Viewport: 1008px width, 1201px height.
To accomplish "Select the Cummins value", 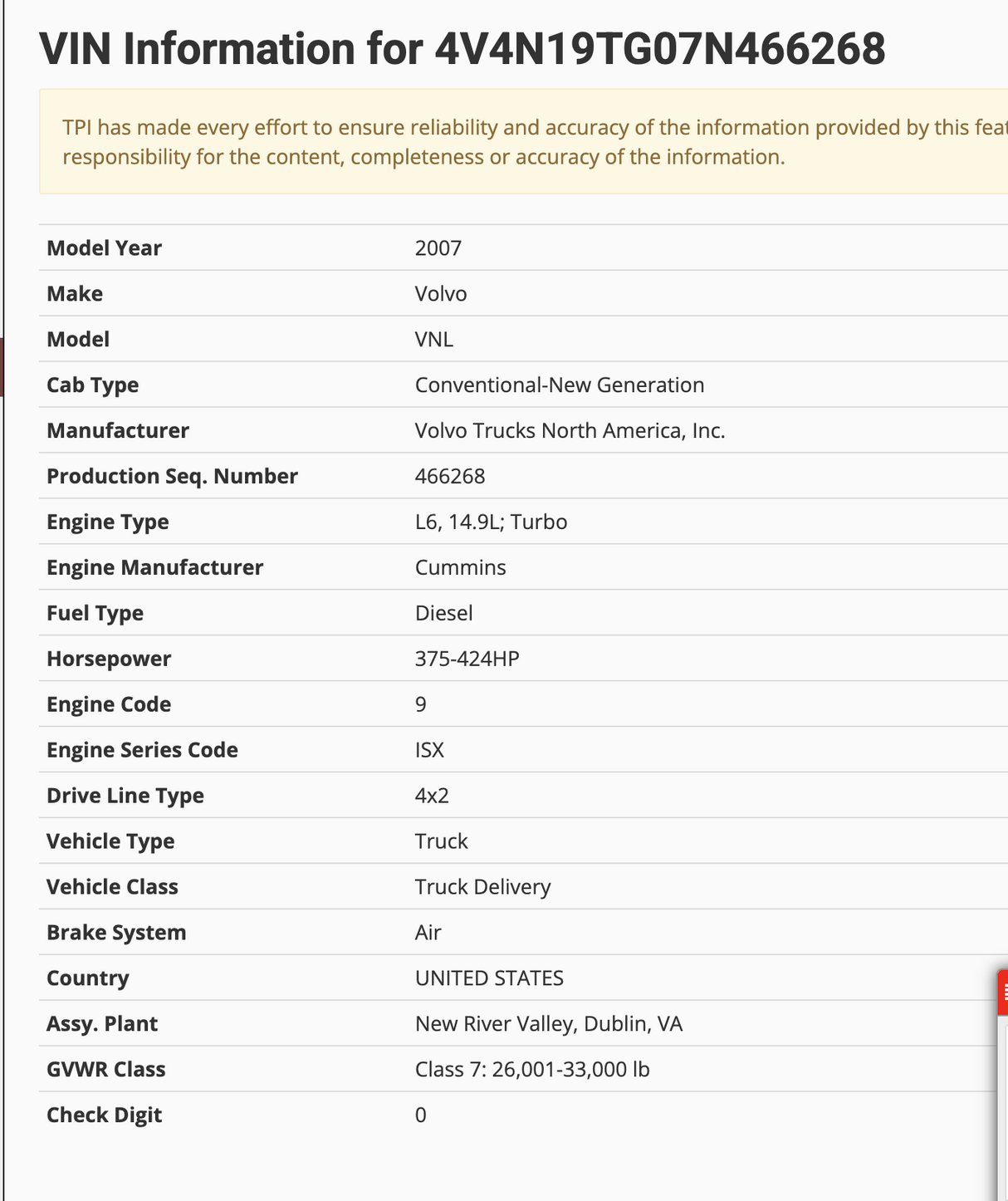I will point(461,568).
